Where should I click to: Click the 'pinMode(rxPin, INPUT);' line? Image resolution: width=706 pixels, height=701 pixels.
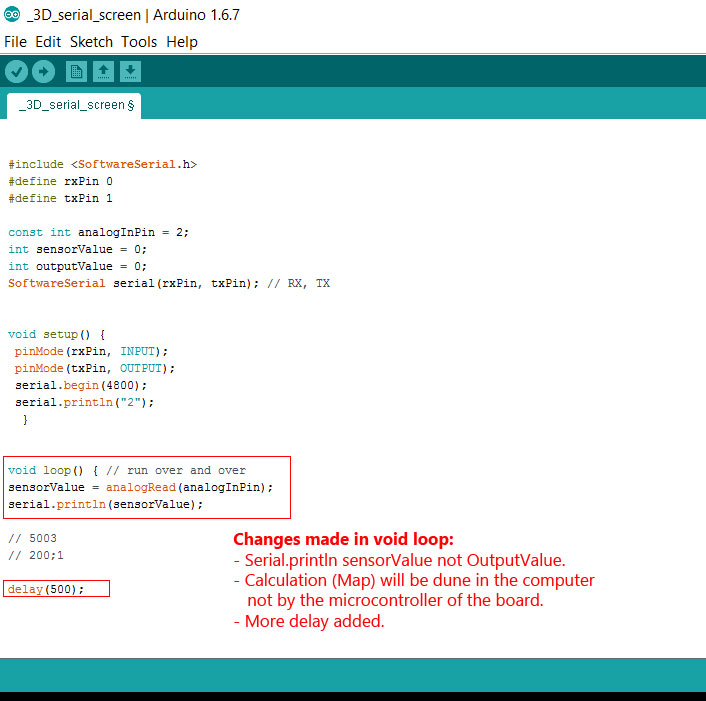tap(91, 351)
